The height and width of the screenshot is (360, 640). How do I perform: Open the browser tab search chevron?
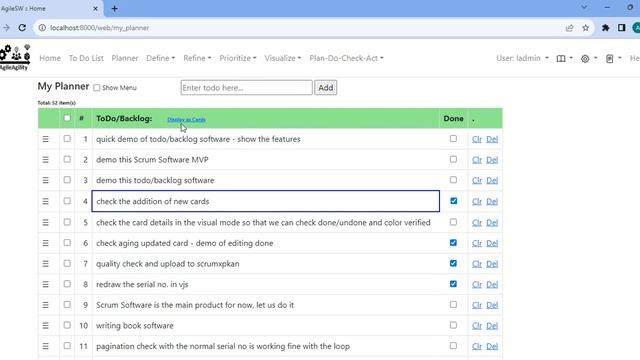pyautogui.click(x=584, y=7)
